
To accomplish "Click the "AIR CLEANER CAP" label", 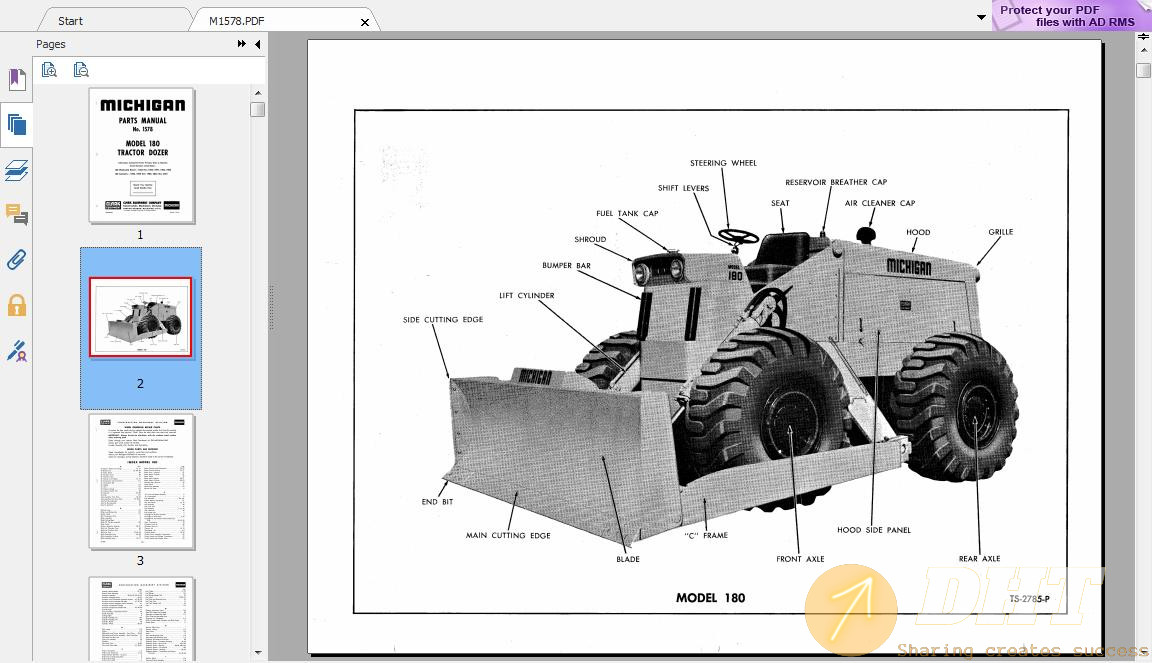I will click(880, 203).
